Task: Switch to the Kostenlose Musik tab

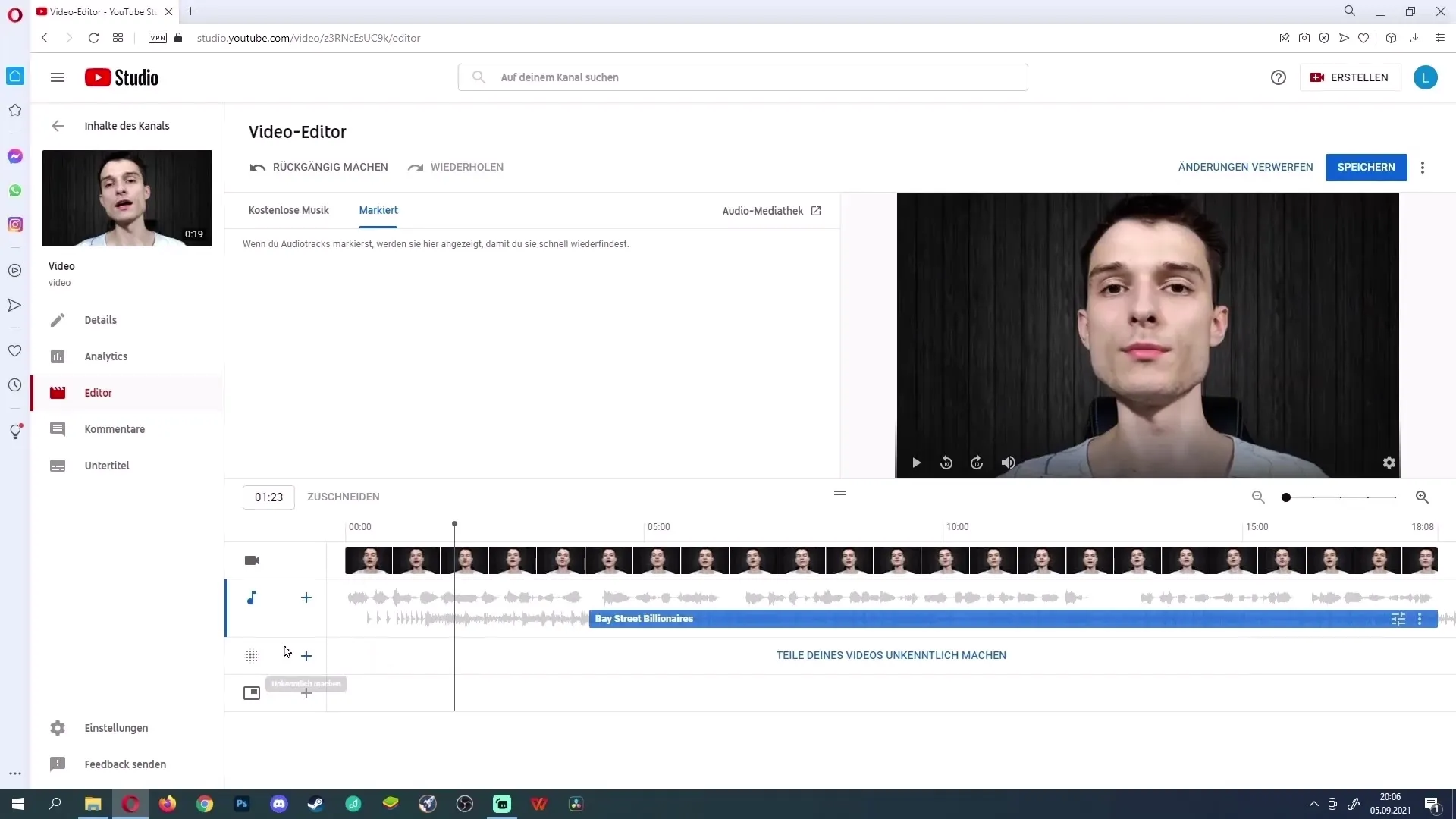Action: coord(288,210)
